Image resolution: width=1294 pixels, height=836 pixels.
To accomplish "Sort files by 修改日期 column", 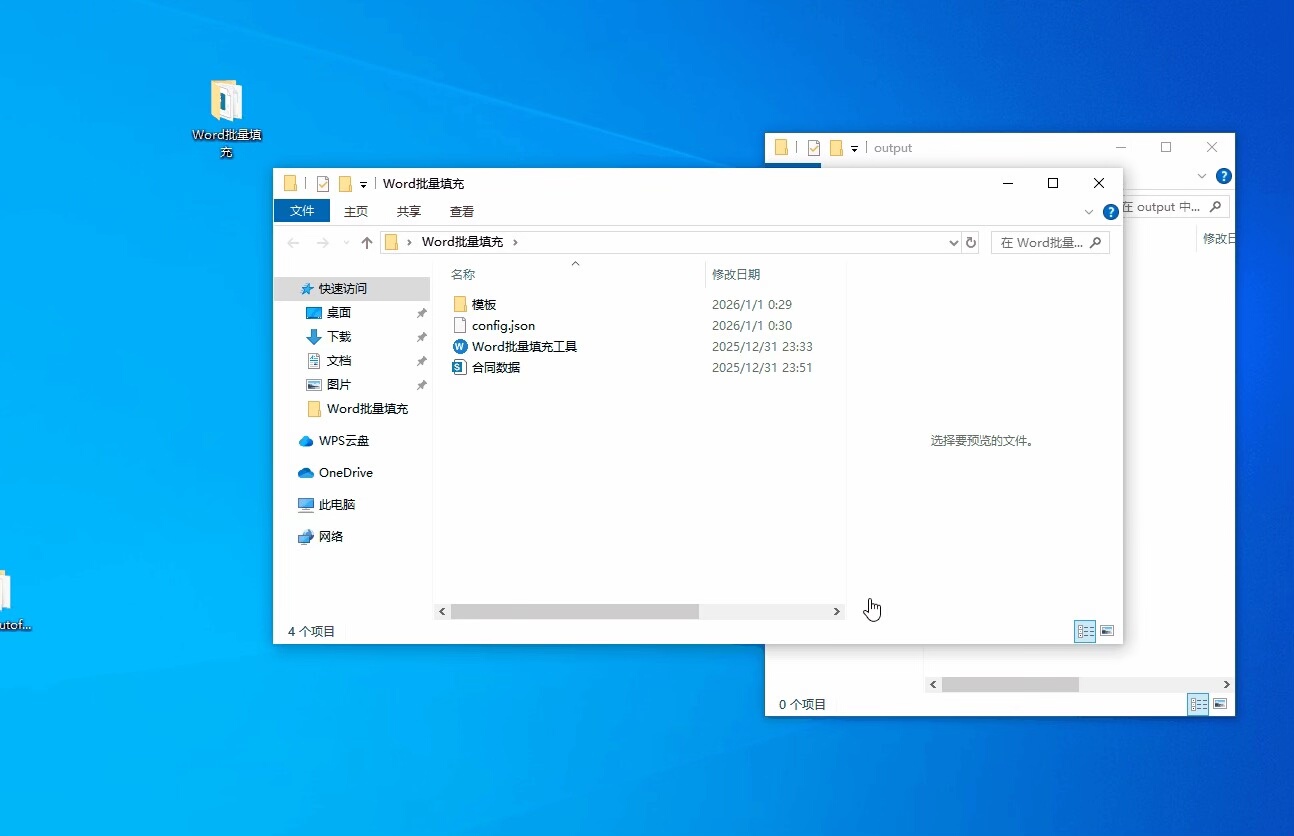I will 736,275.
